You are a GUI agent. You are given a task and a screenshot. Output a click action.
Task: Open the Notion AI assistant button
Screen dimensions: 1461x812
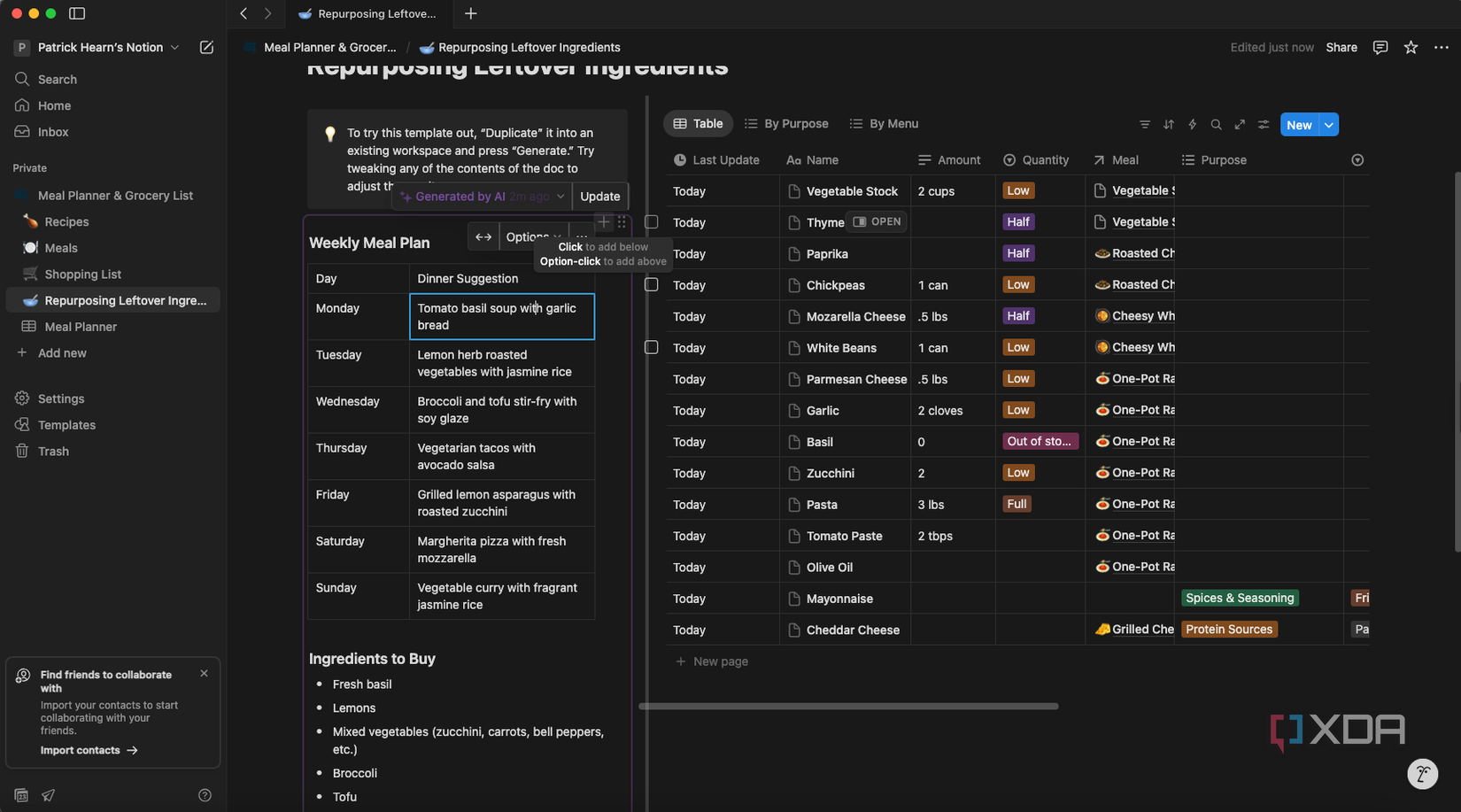[1422, 774]
